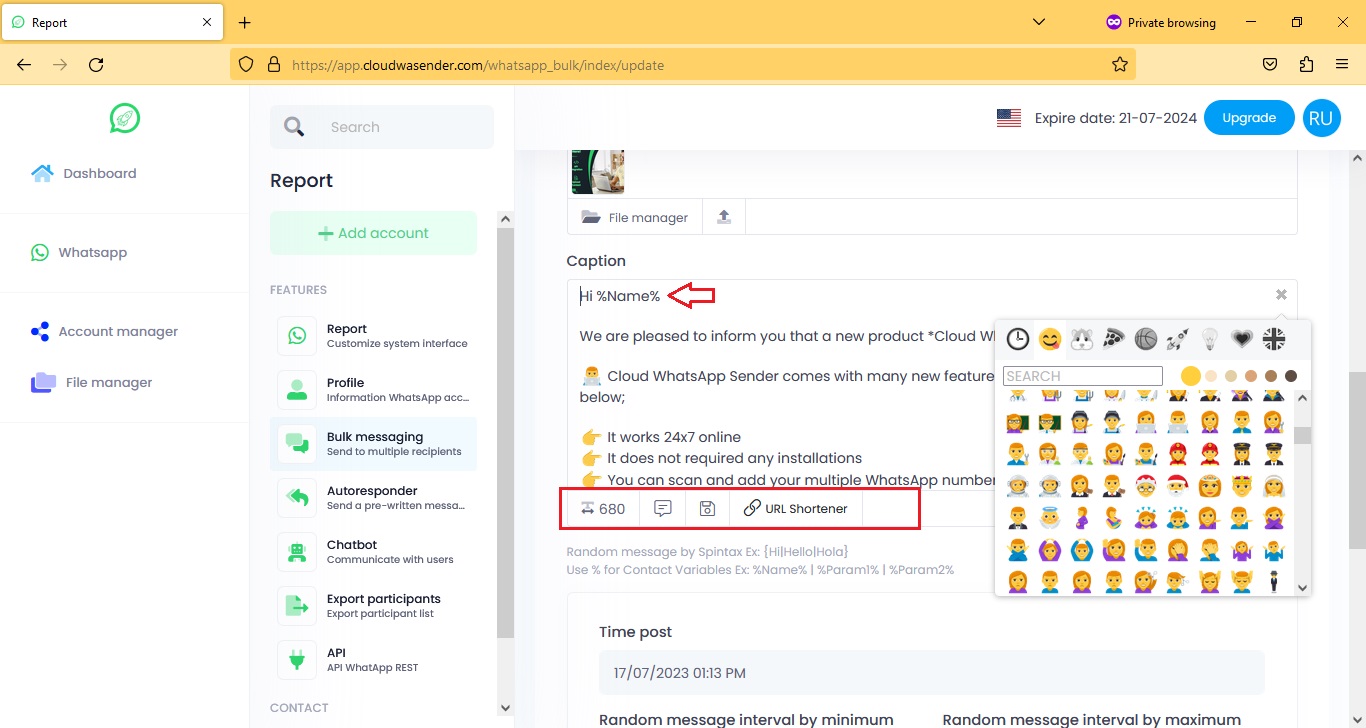Insert the bride with veil emoji
This screenshot has width=1366, height=728.
(x=1273, y=486)
